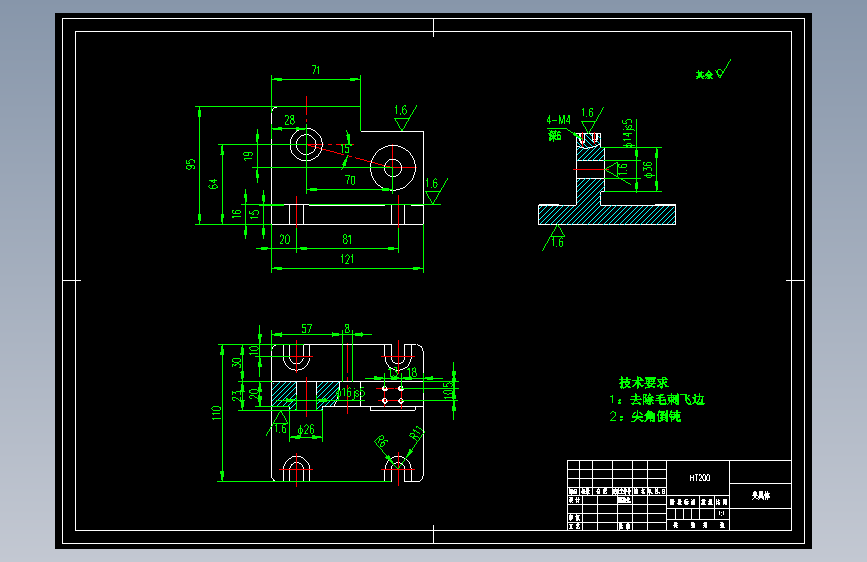867x562 pixels.
Task: Click the small bore circle near 28
Action: [306, 144]
